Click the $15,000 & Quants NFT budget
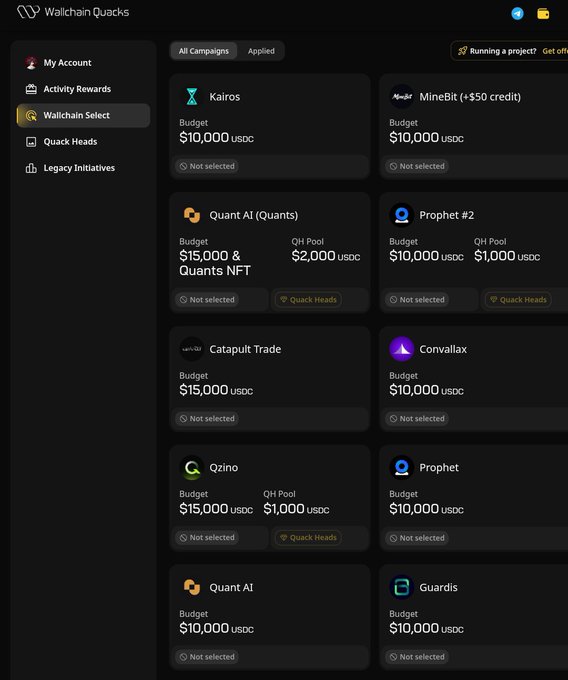 (215, 263)
